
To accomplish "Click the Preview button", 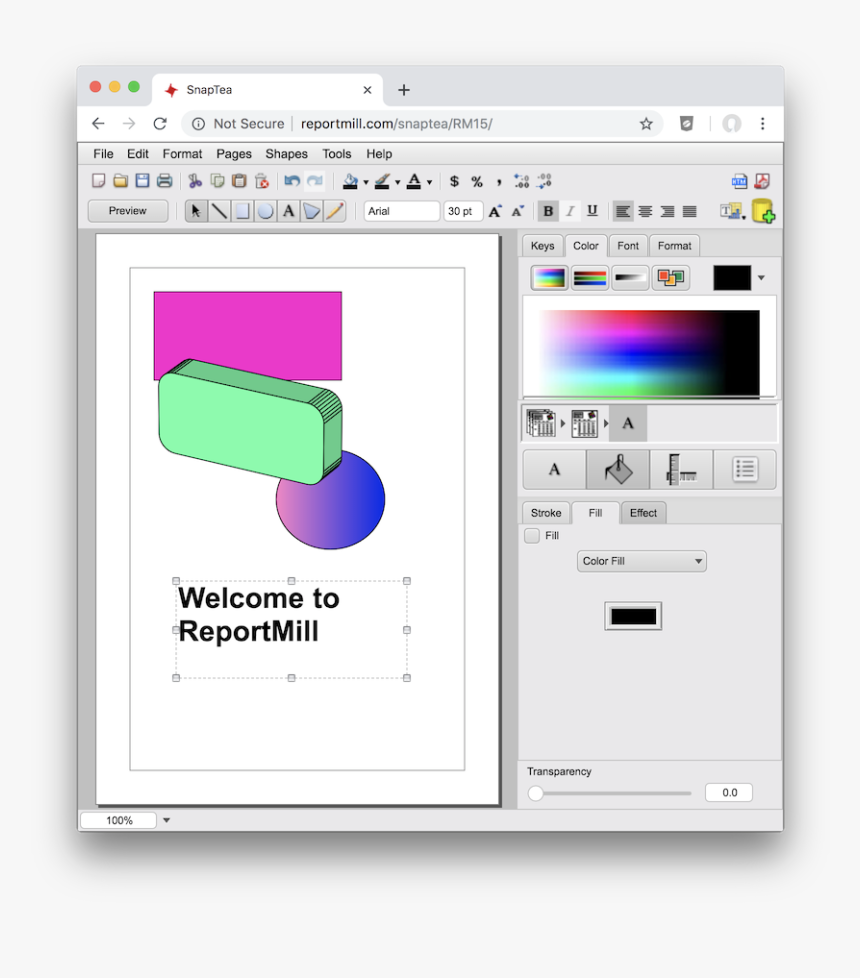I will click(128, 211).
